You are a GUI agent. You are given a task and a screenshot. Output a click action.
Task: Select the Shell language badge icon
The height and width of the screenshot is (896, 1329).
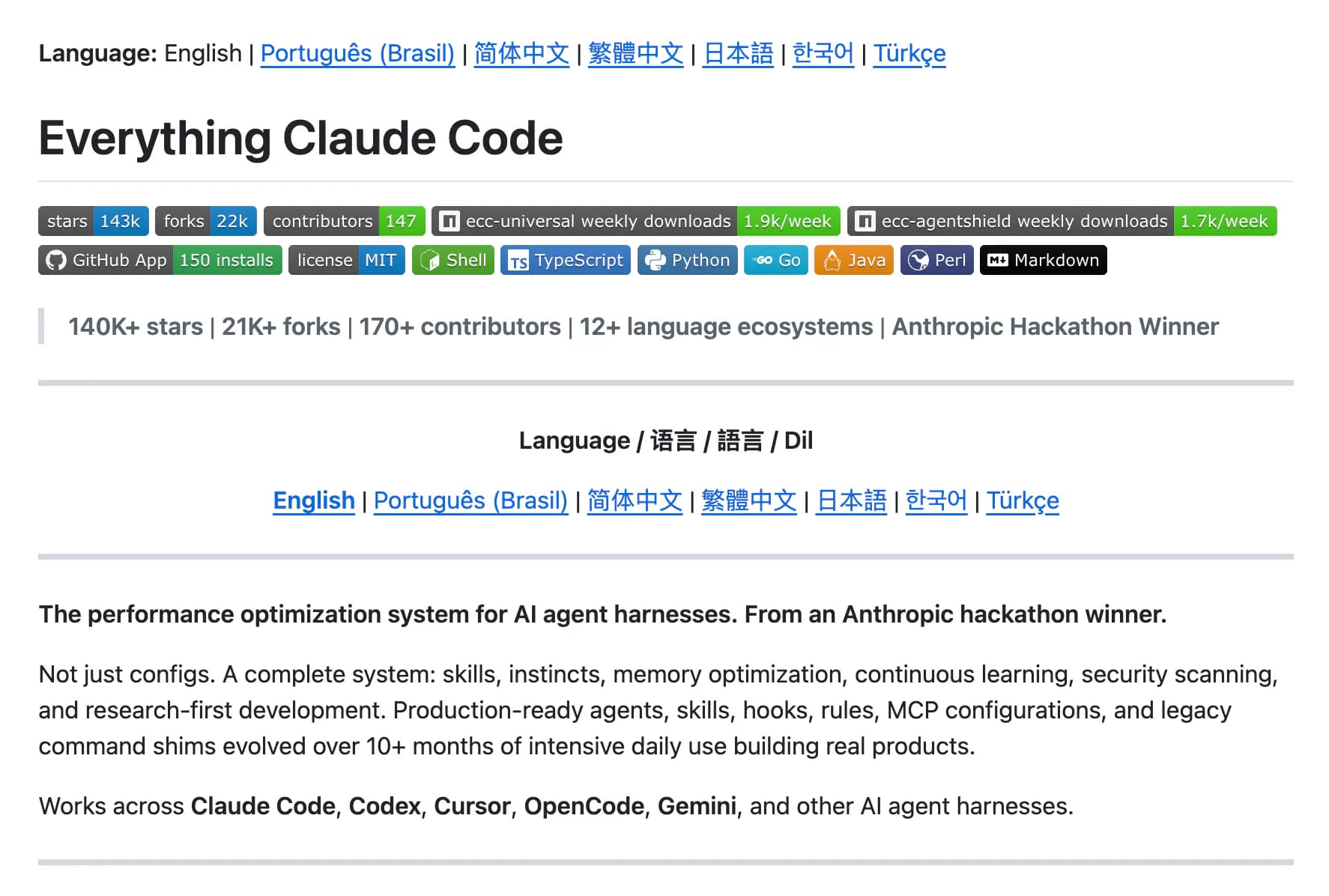coord(433,260)
